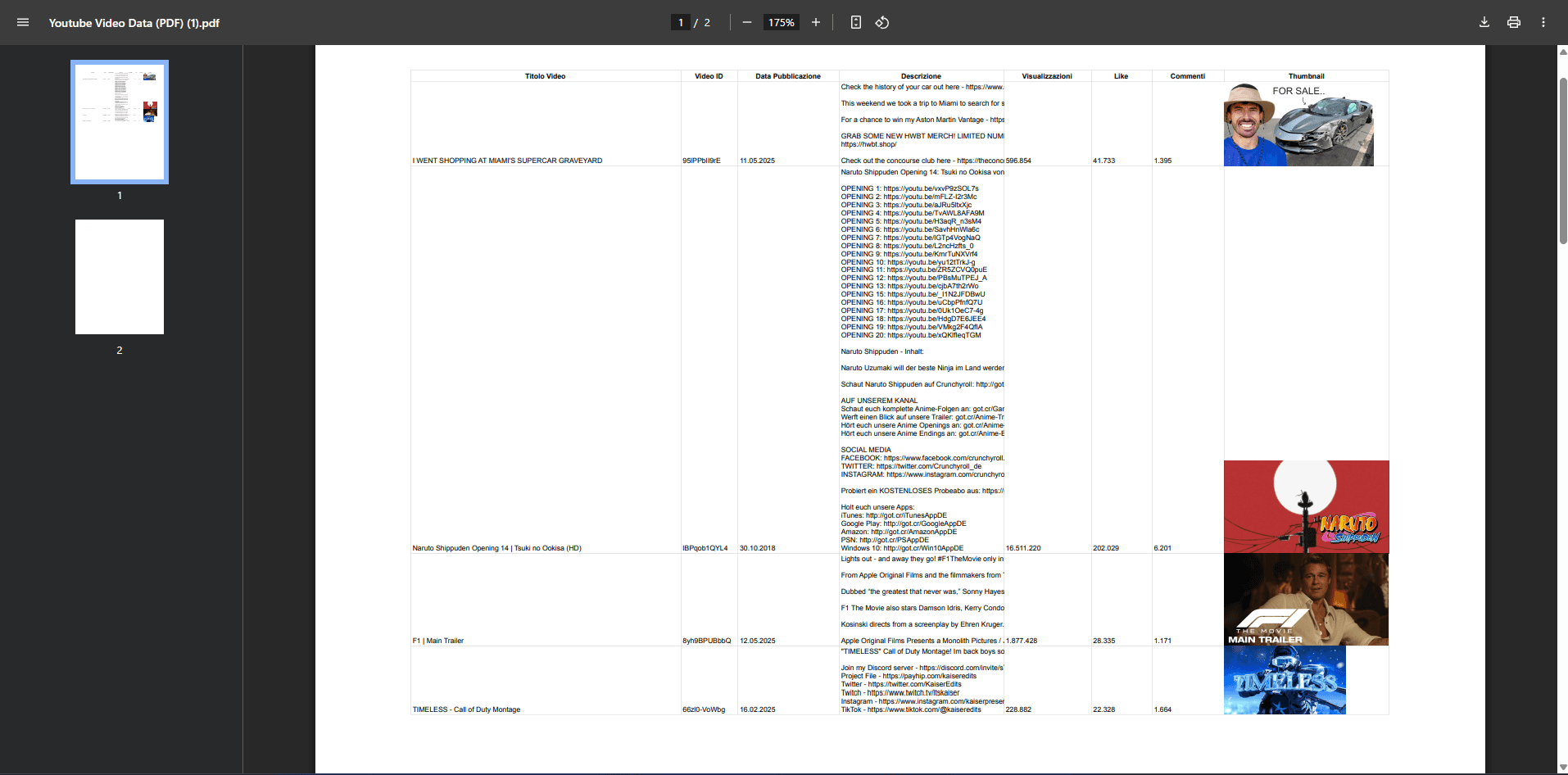Click comment count '1.664'
Image resolution: width=1568 pixels, height=775 pixels.
tap(1162, 709)
